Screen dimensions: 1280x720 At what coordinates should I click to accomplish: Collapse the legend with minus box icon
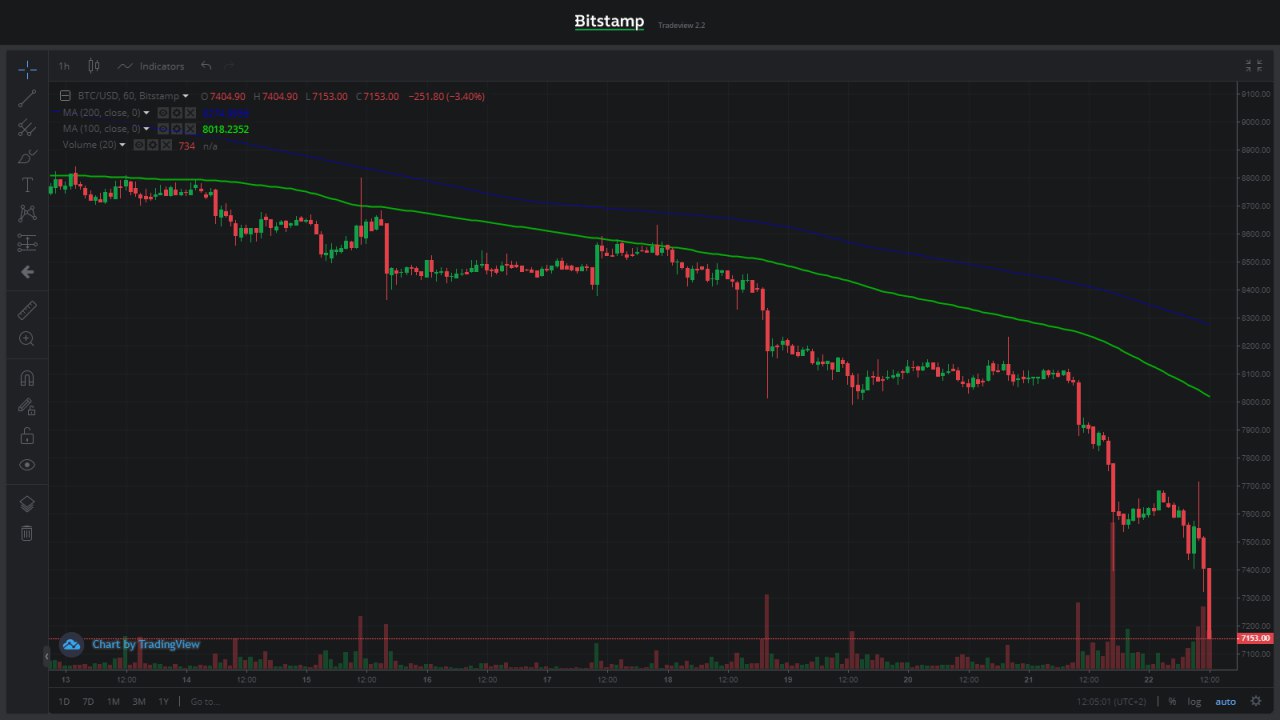(x=66, y=96)
